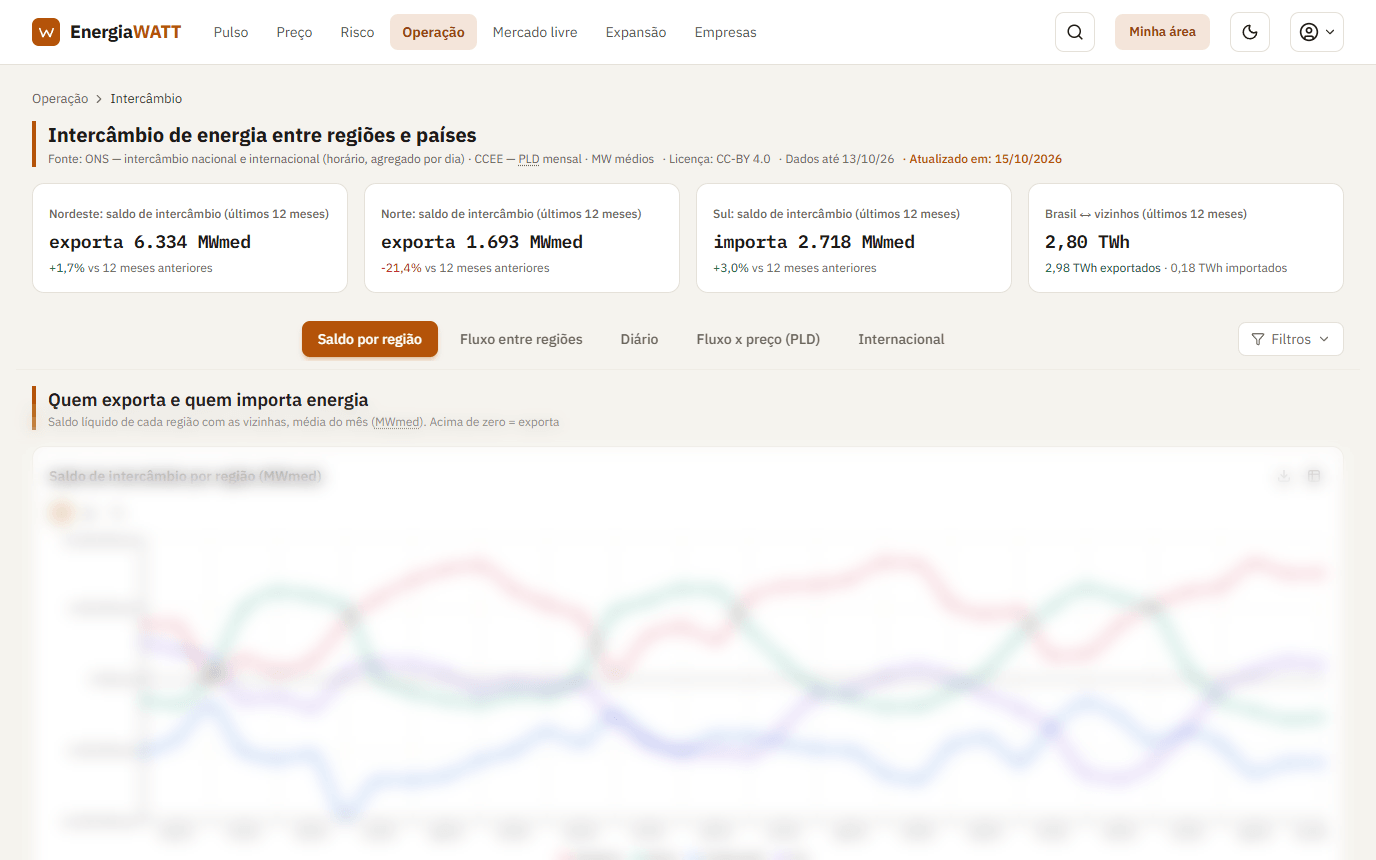
Task: Go to Pulso menu item
Action: 231,32
